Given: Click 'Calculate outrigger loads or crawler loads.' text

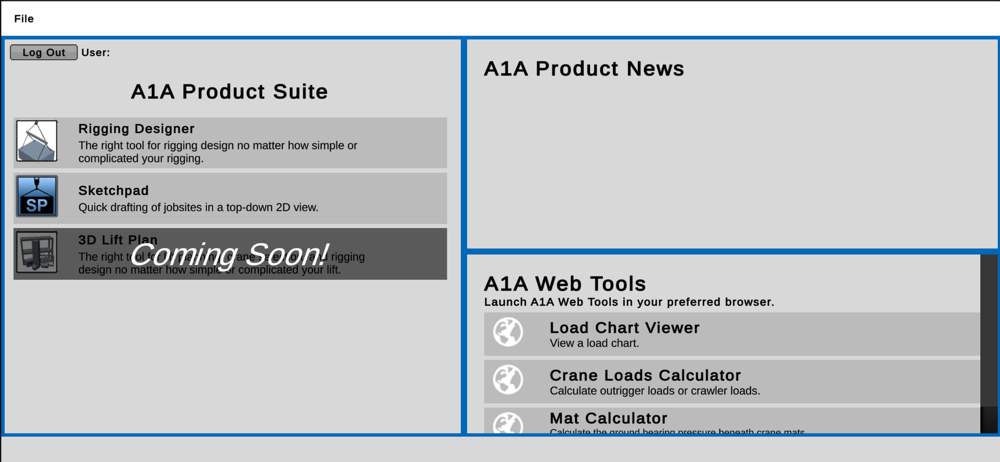Looking at the screenshot, I should click(655, 391).
